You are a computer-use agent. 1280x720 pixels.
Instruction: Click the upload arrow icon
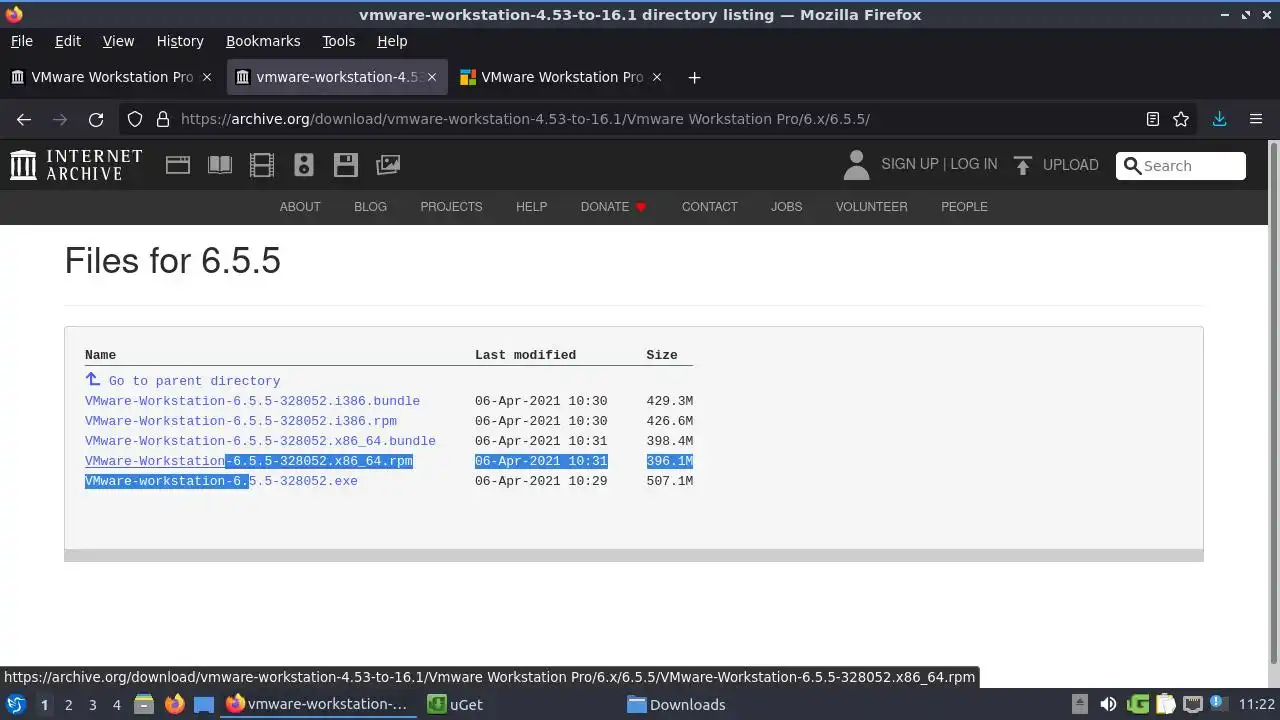point(1022,166)
